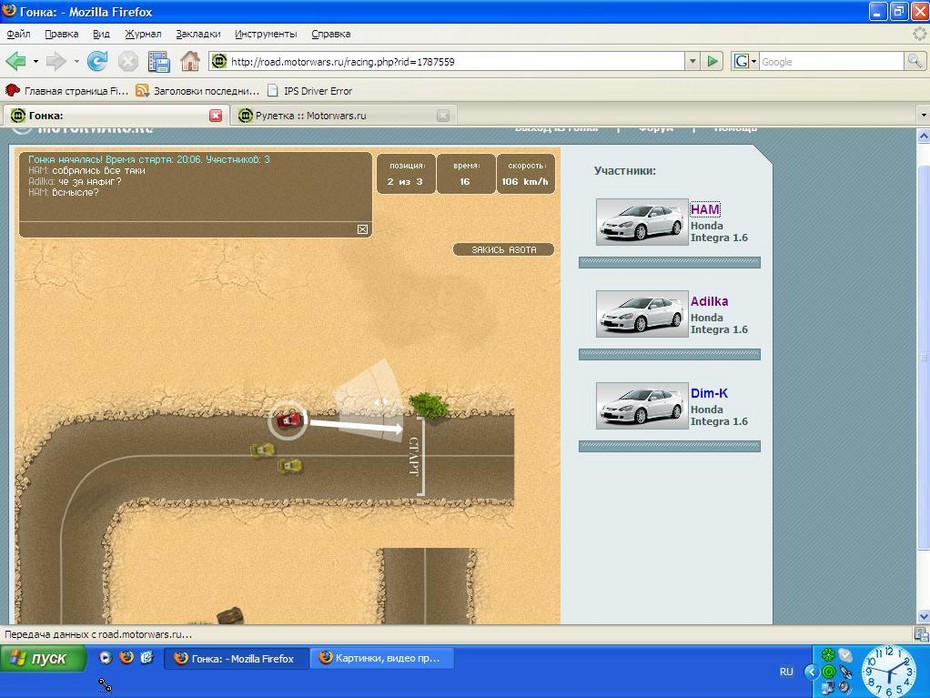This screenshot has width=930, height=698.
Task: Click the status bar icon at the far right
Action: 921,635
